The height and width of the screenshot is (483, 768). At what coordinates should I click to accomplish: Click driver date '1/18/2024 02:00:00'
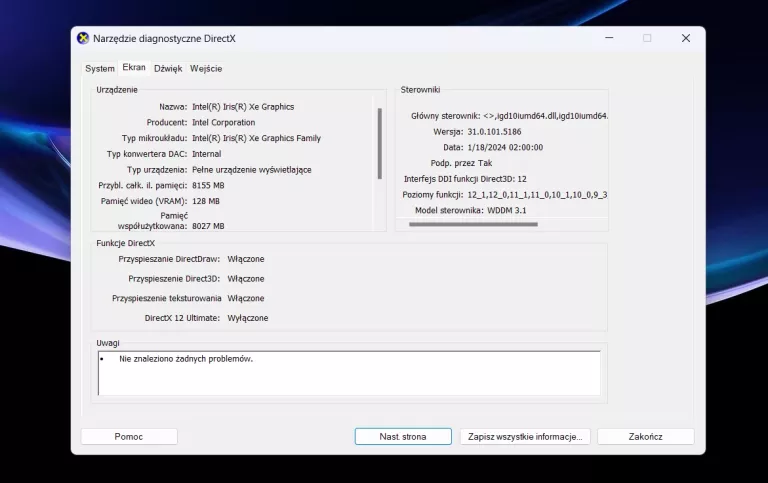[x=505, y=147]
